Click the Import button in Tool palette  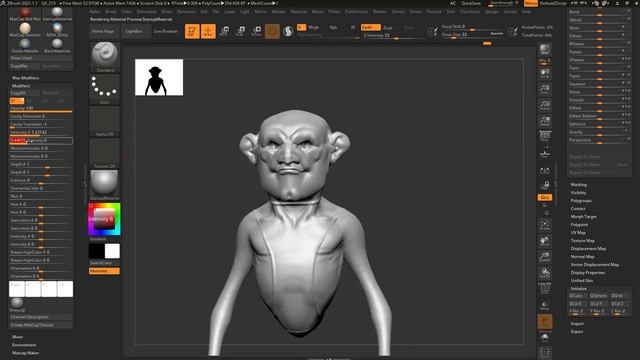point(577,324)
